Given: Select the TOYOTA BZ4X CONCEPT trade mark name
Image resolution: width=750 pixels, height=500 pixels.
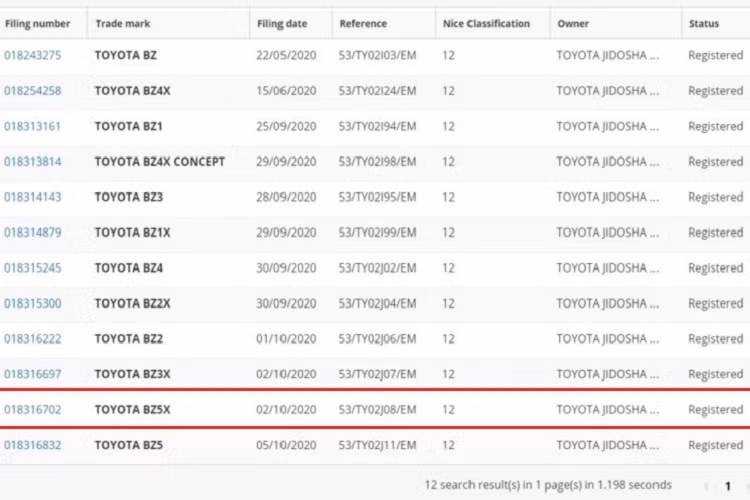Looking at the screenshot, I should (x=160, y=162).
